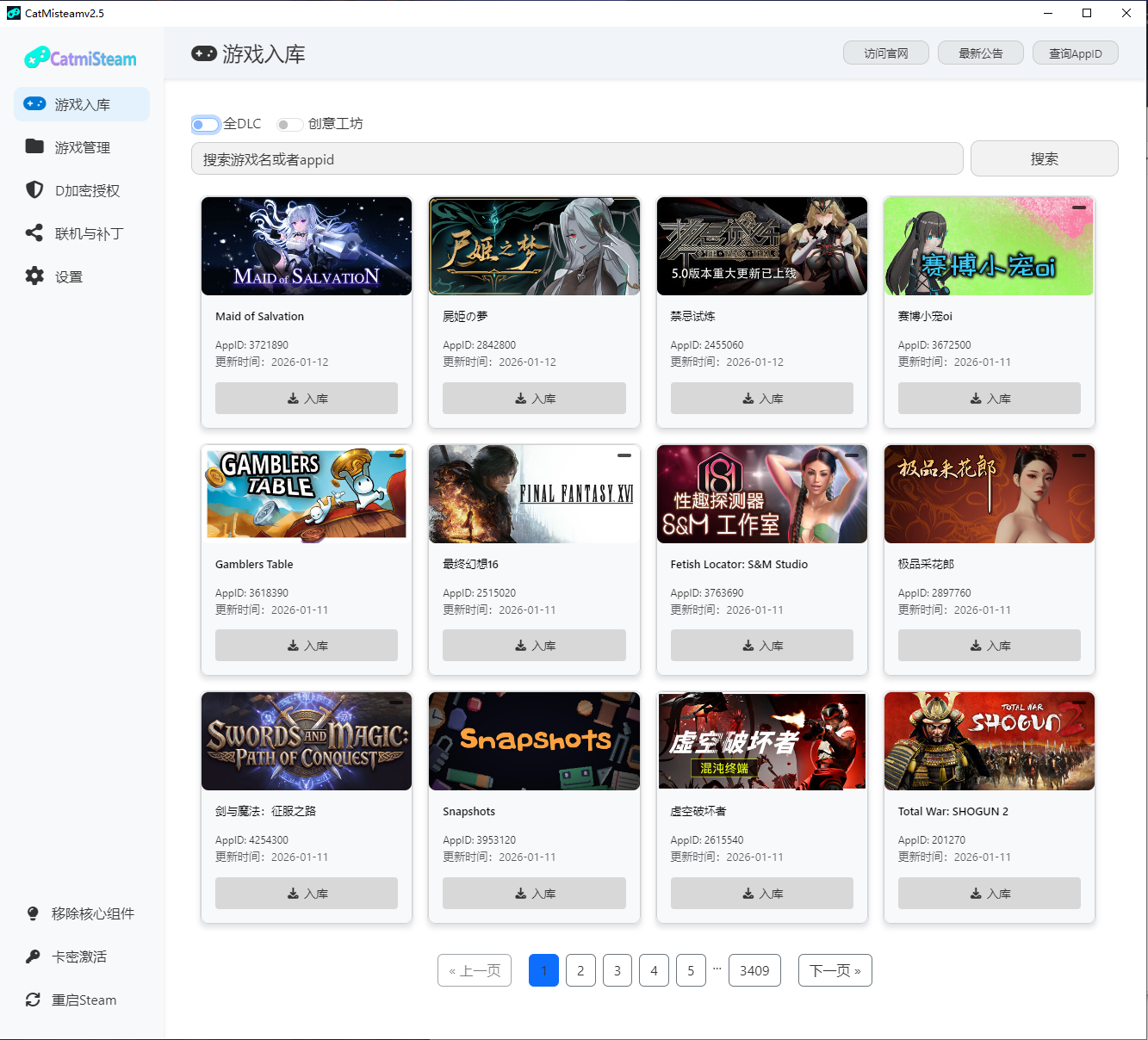The width and height of the screenshot is (1148, 1040).
Task: Focus the 搜索游戏名或者appid field
Action: pos(577,158)
